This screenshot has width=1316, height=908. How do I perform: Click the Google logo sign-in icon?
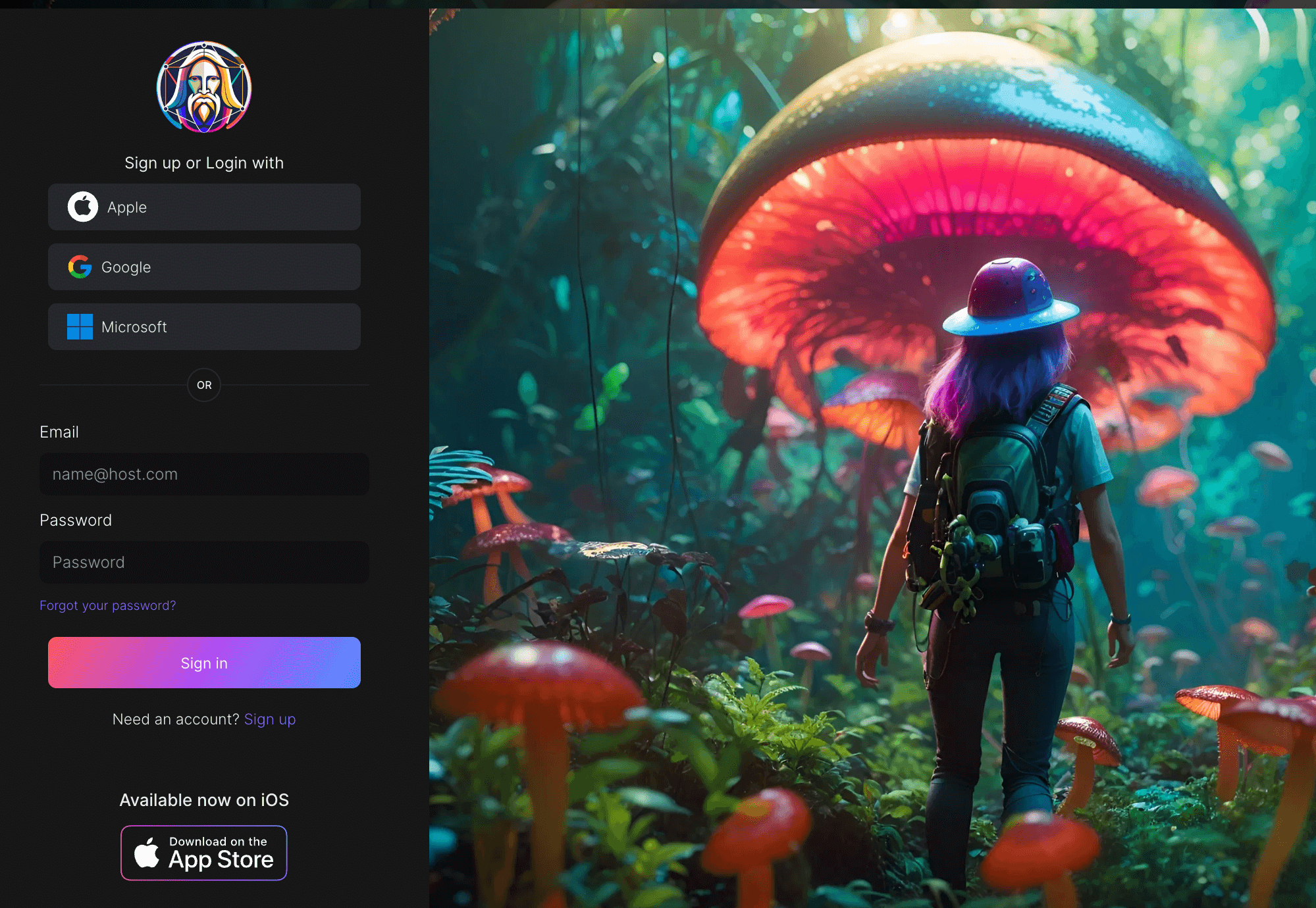[80, 267]
